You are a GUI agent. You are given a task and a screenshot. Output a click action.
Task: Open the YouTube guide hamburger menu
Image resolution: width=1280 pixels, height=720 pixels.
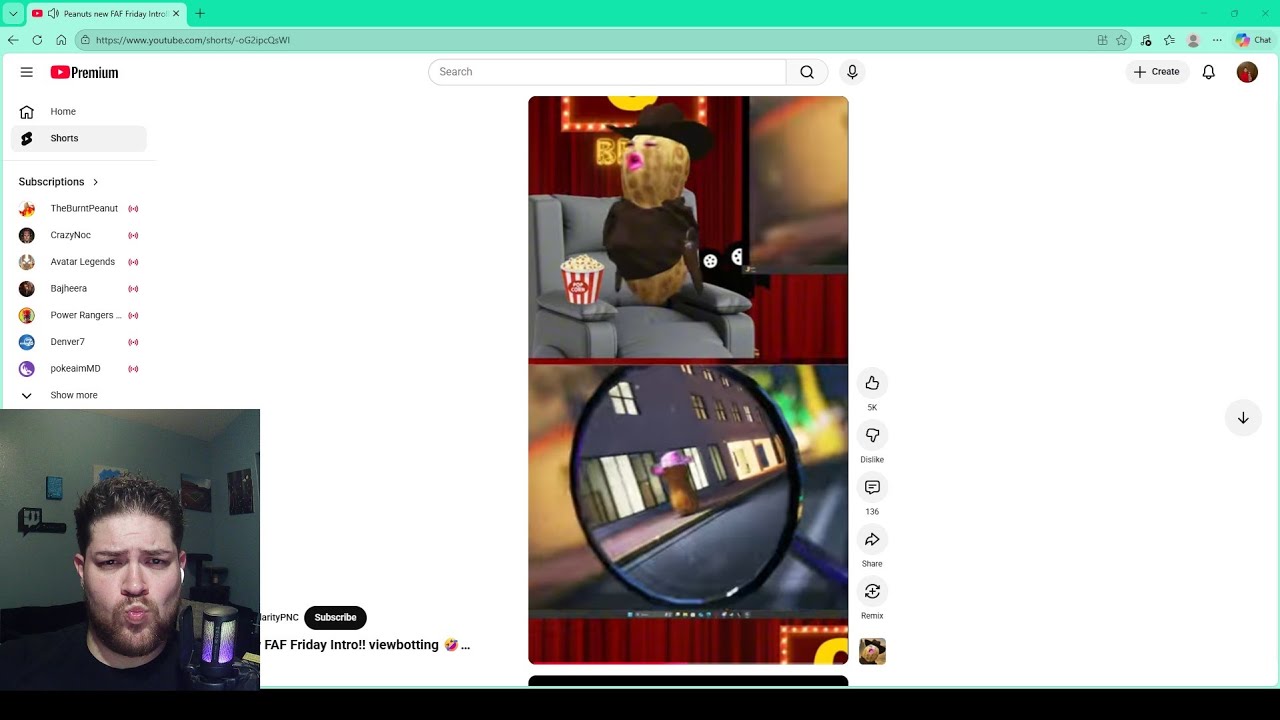tap(27, 72)
